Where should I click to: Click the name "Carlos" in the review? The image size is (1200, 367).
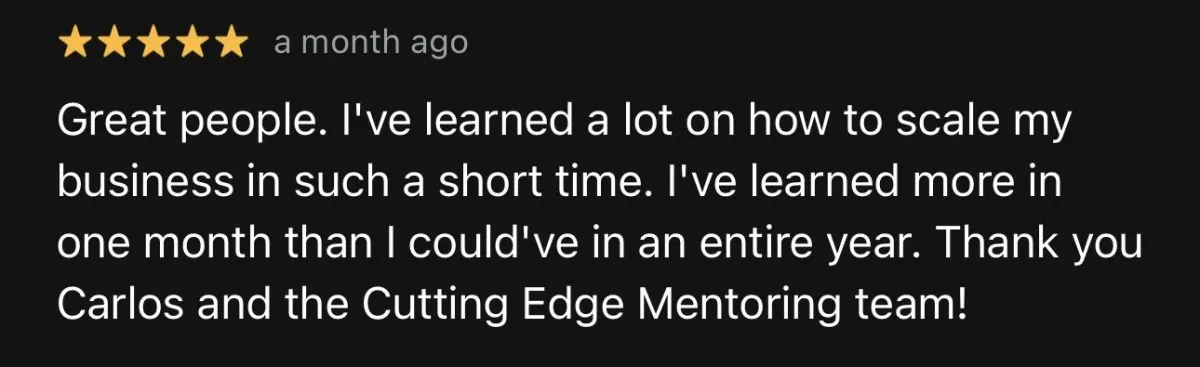click(x=119, y=305)
